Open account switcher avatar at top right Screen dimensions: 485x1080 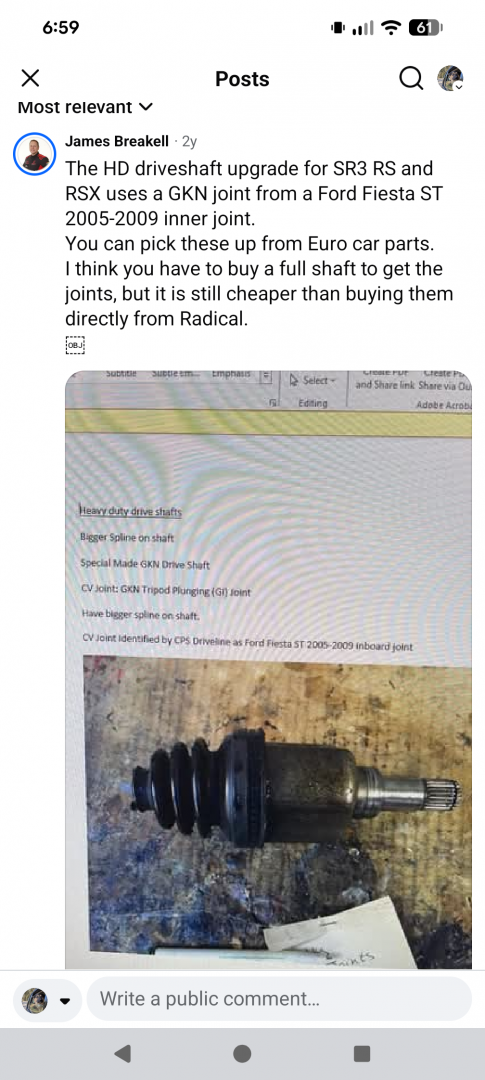450,79
